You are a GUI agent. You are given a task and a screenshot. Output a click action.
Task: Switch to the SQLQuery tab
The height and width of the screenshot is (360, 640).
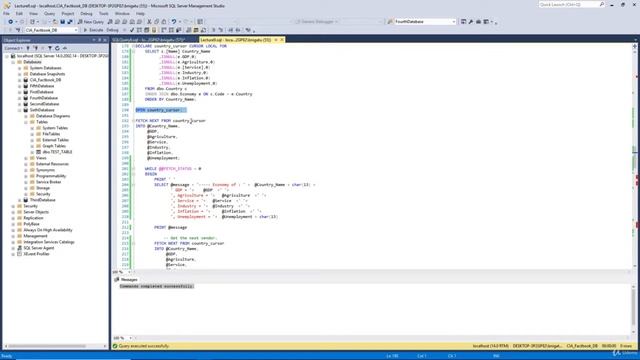pos(149,40)
